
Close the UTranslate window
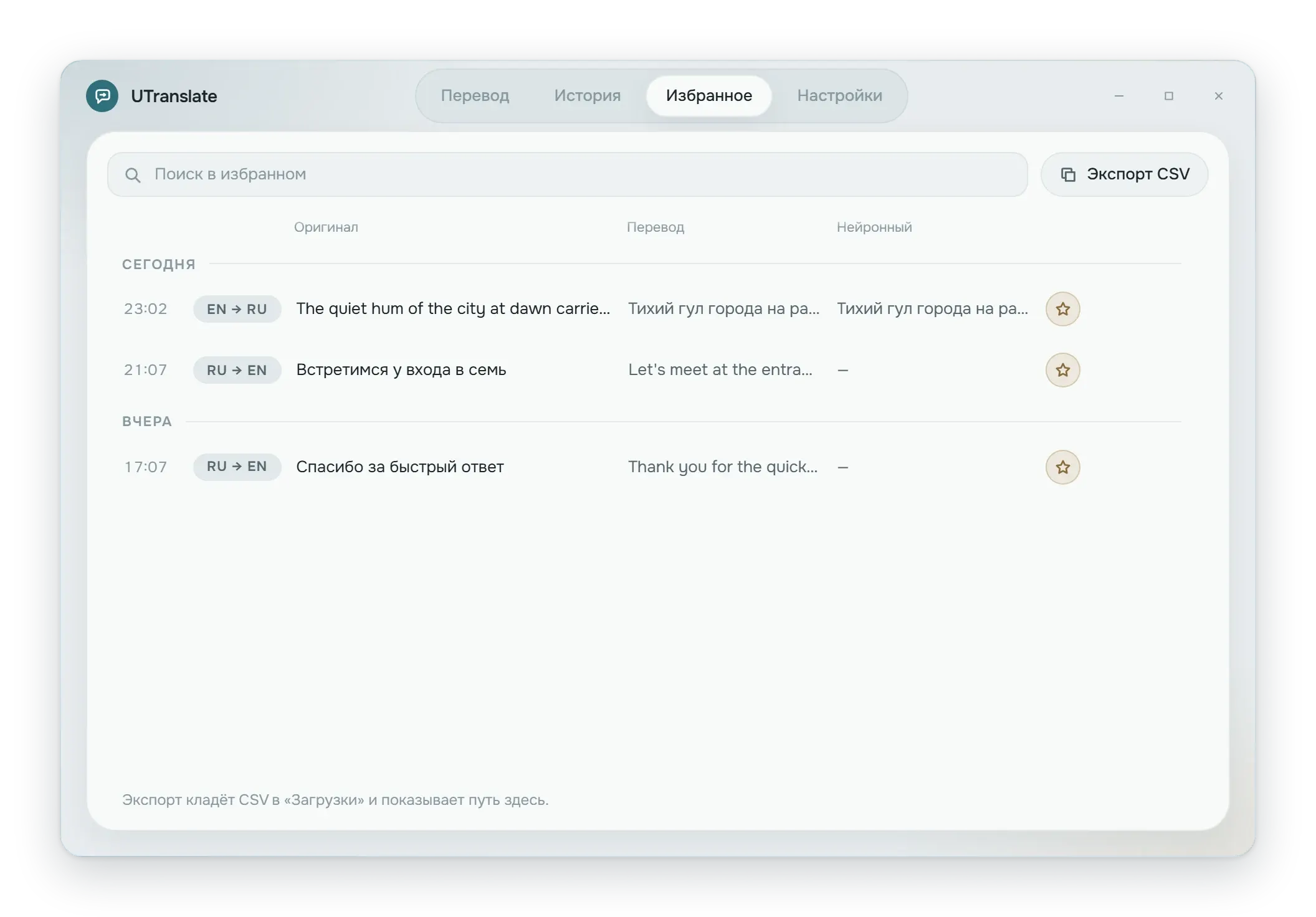click(1219, 96)
